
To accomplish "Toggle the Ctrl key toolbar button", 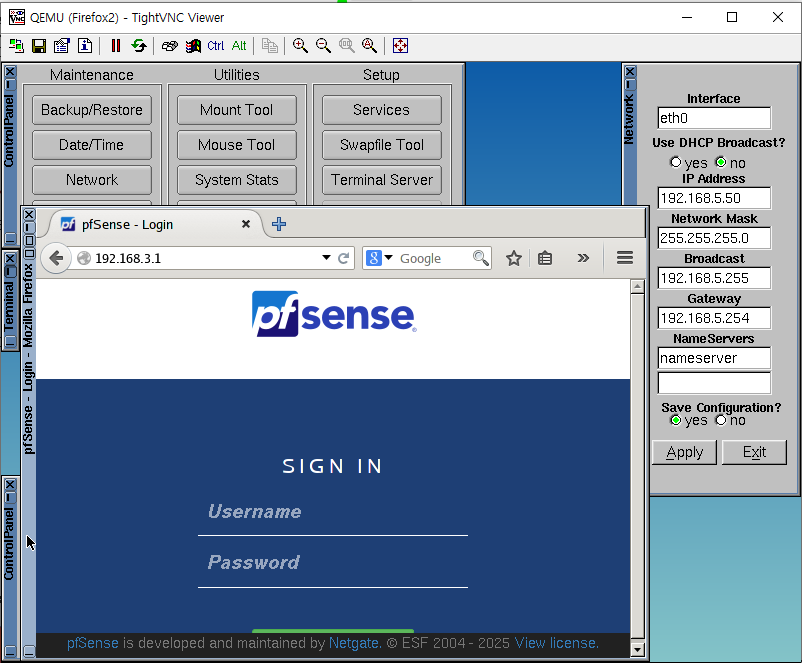I will click(x=215, y=46).
